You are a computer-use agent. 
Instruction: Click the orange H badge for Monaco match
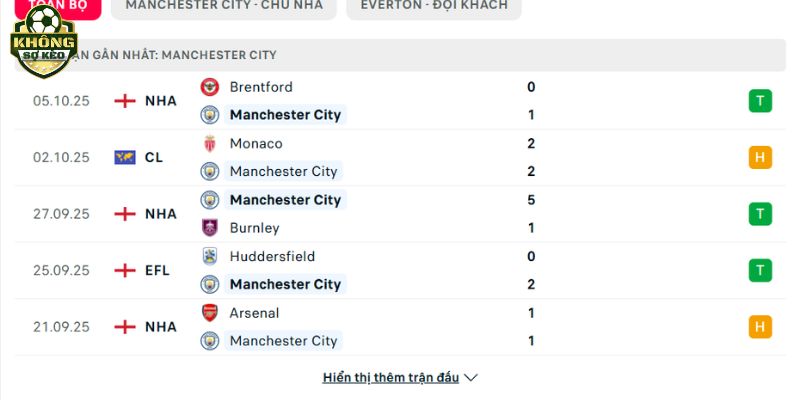(x=760, y=157)
